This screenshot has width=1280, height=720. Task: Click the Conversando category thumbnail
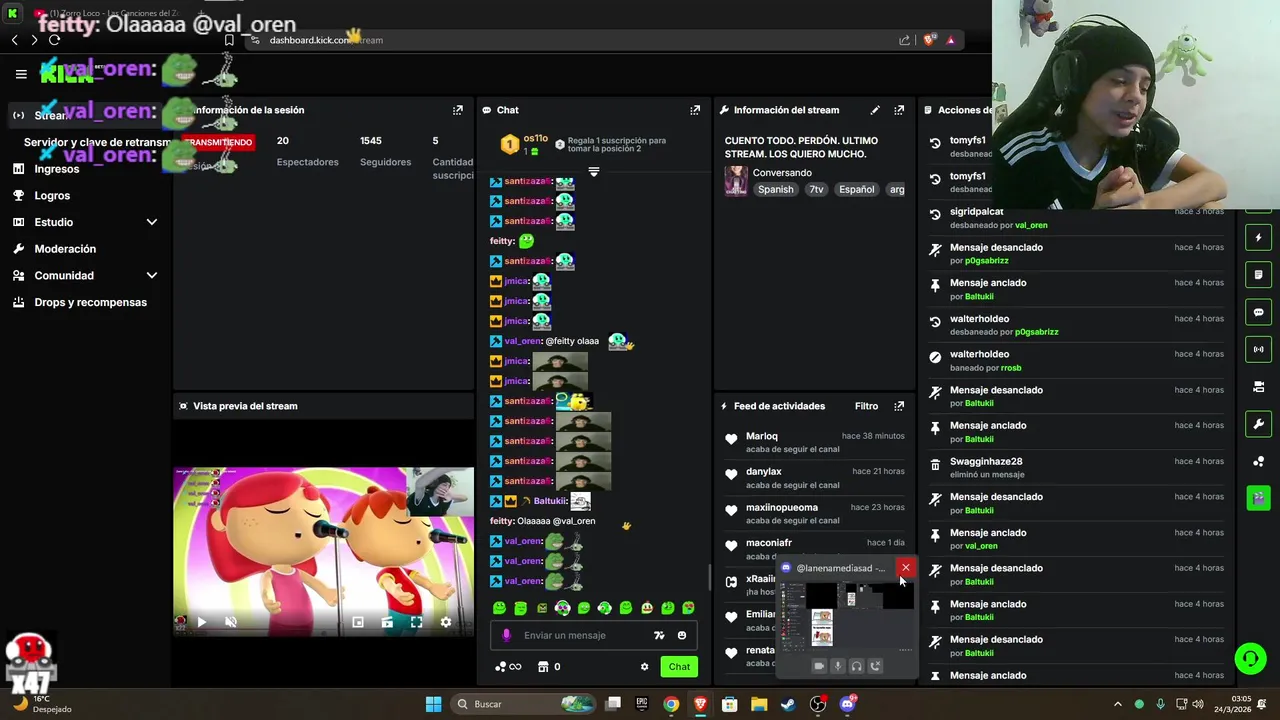click(x=736, y=181)
